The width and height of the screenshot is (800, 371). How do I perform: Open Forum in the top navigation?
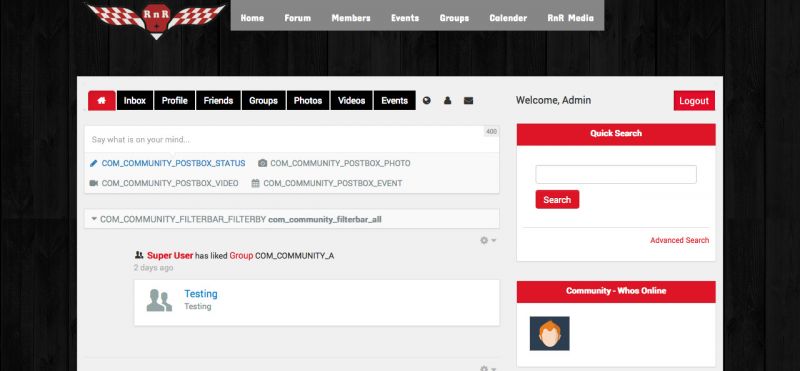[297, 18]
